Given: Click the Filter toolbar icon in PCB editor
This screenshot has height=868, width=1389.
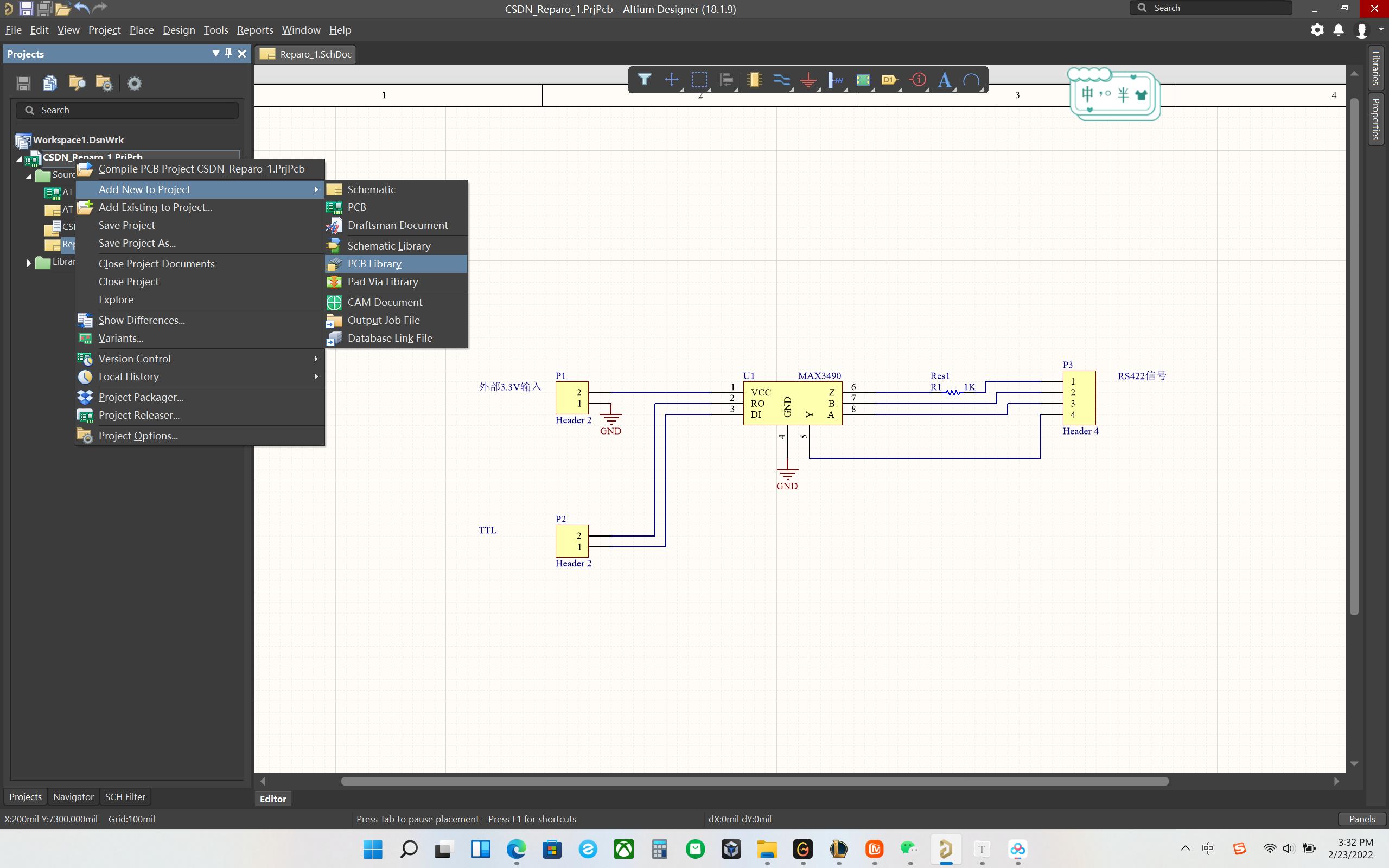Looking at the screenshot, I should click(644, 79).
